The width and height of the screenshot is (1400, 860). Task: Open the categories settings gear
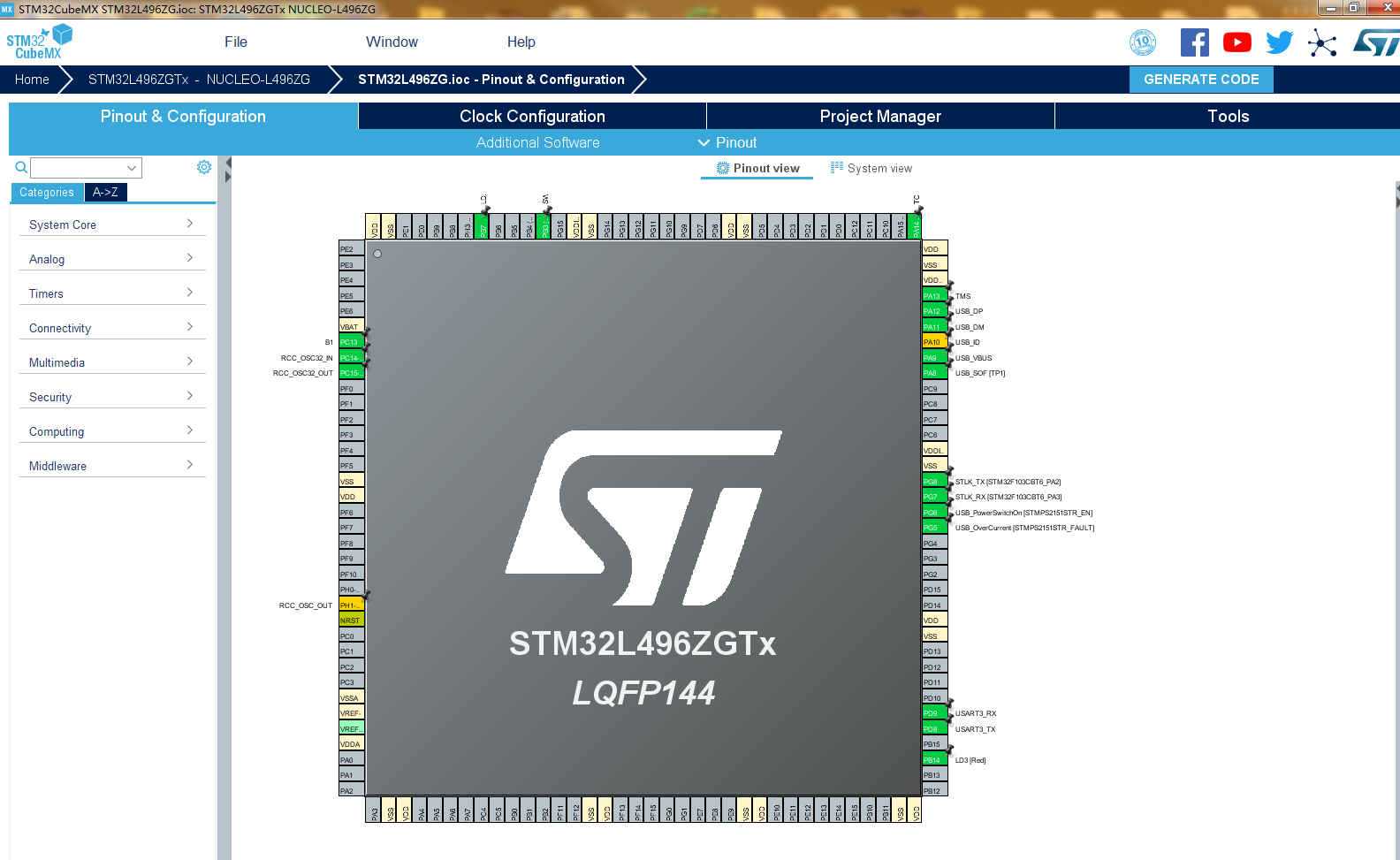[204, 167]
